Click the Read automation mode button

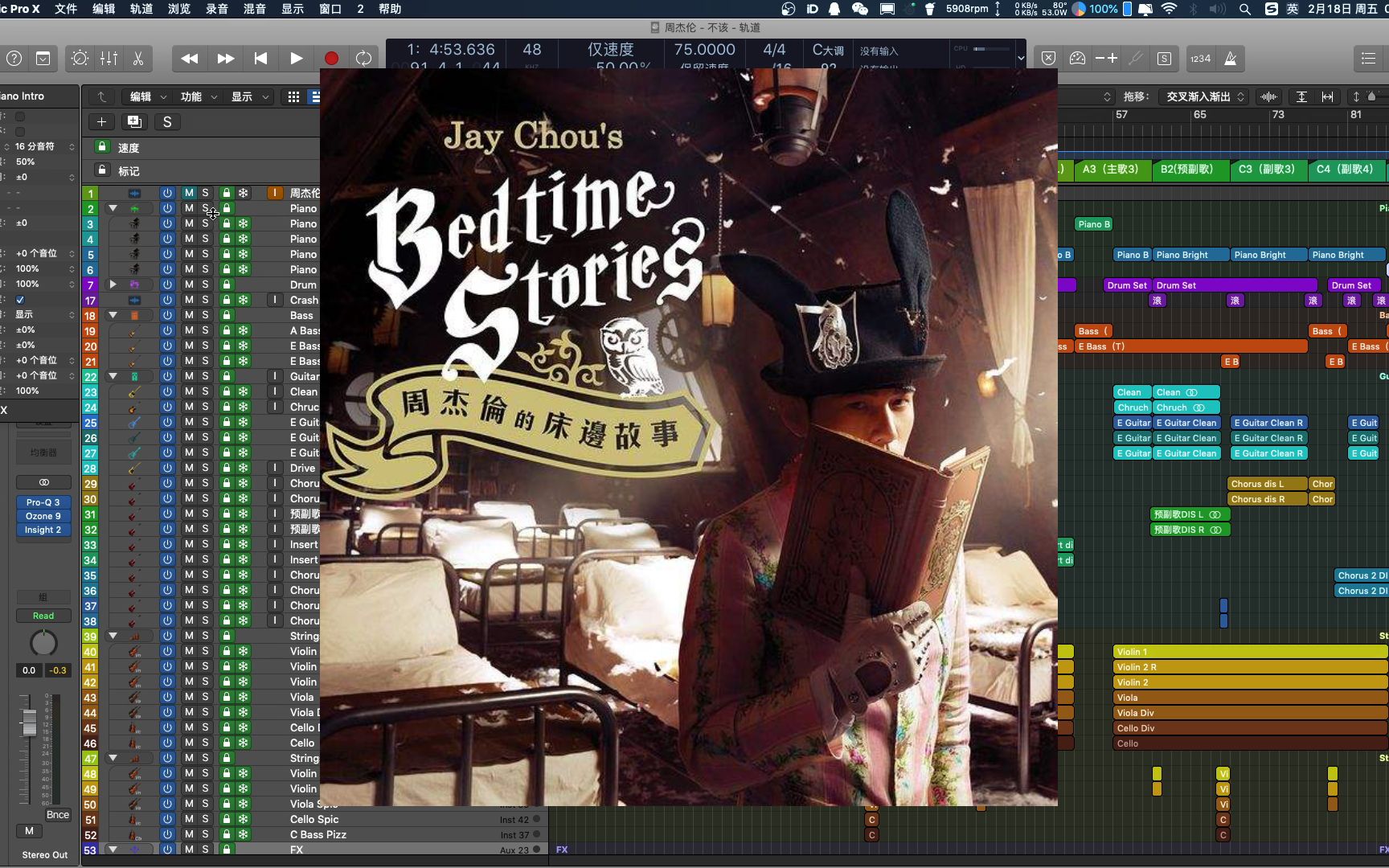click(43, 616)
